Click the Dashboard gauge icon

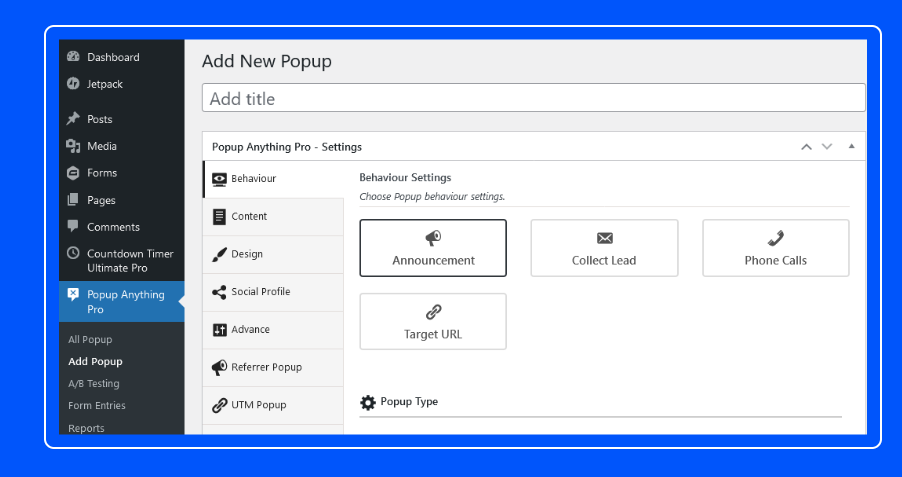pos(73,56)
